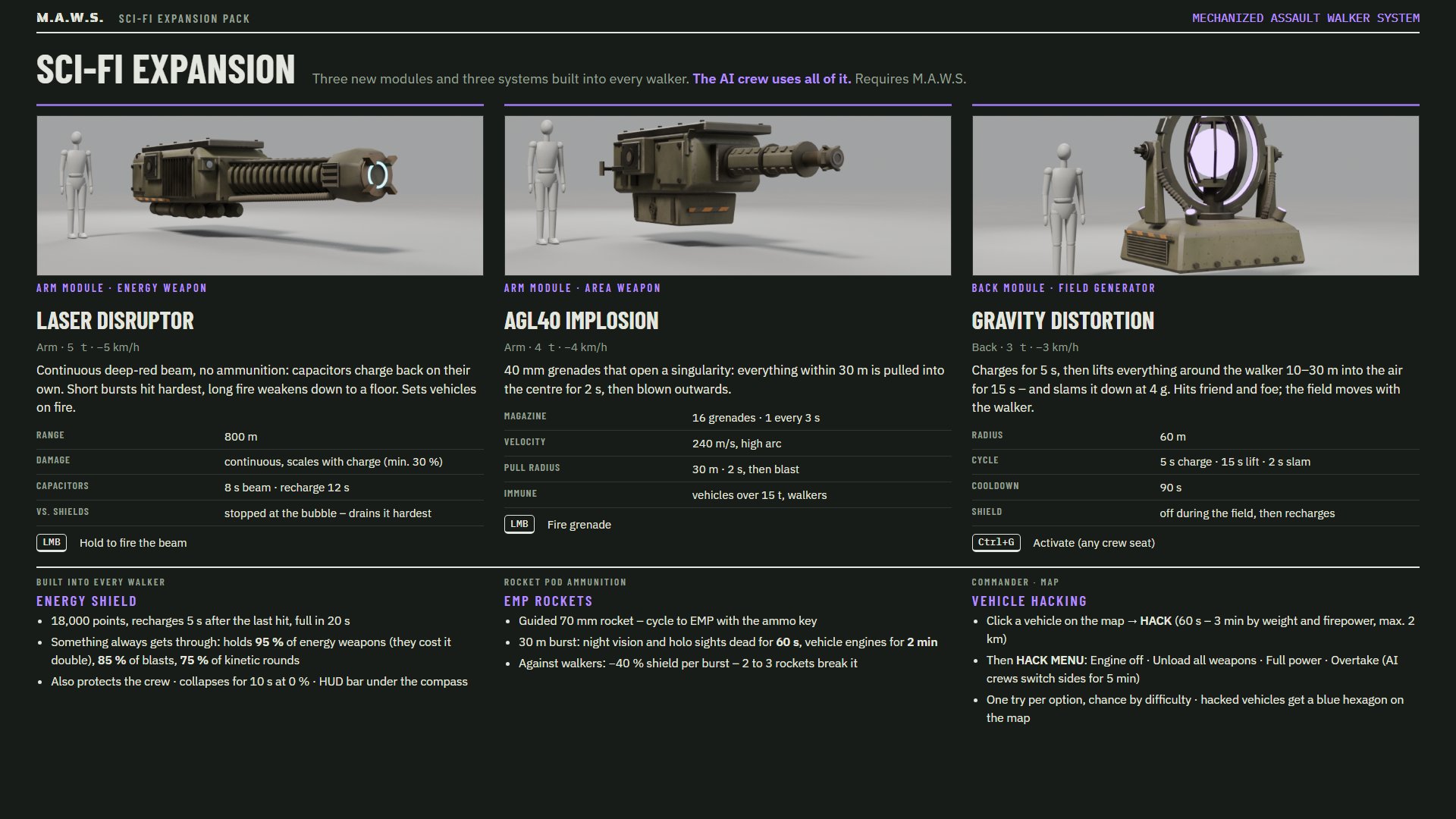The width and height of the screenshot is (1456, 819).
Task: Select the GRAVITY DISTORTION heading
Action: [x=1062, y=320]
